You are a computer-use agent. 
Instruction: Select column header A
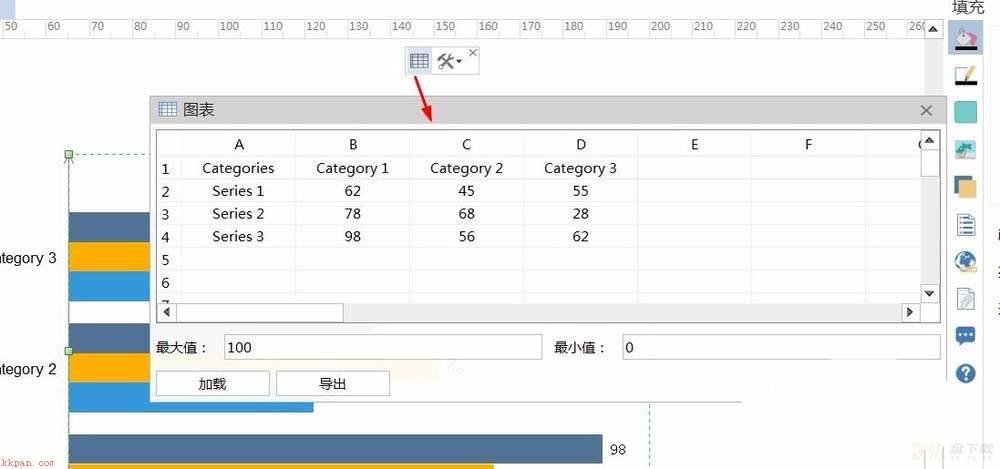(239, 145)
